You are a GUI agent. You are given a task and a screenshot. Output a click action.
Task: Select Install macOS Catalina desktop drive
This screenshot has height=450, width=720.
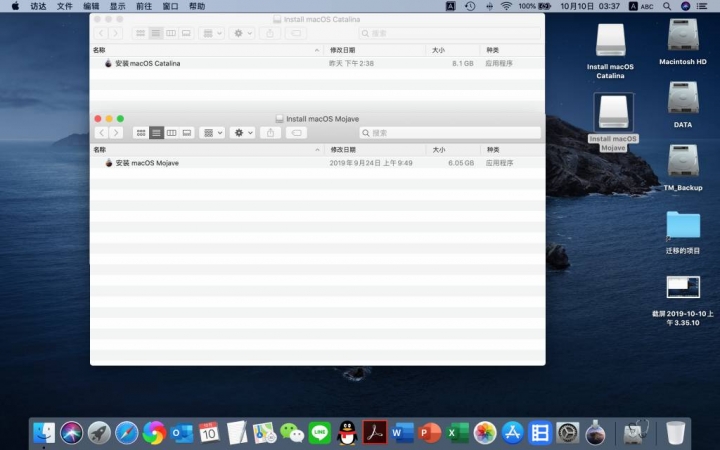coord(610,40)
